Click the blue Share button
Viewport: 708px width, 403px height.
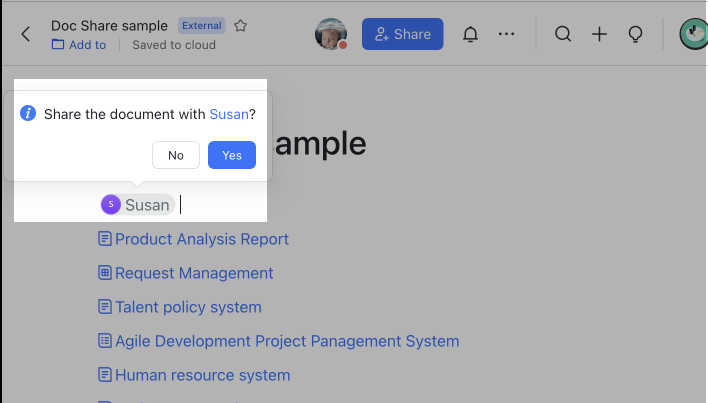point(402,34)
